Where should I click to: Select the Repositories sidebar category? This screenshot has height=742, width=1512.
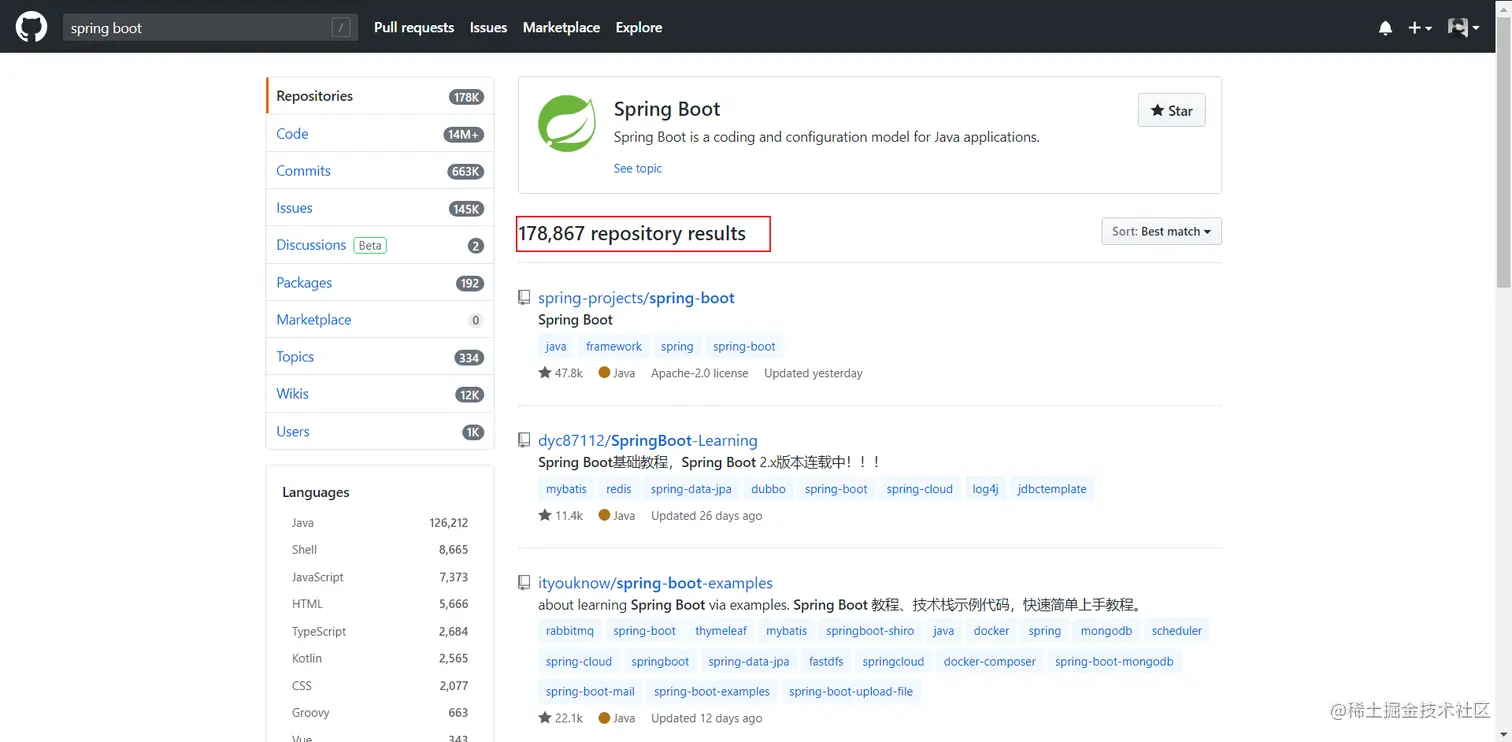[380, 96]
